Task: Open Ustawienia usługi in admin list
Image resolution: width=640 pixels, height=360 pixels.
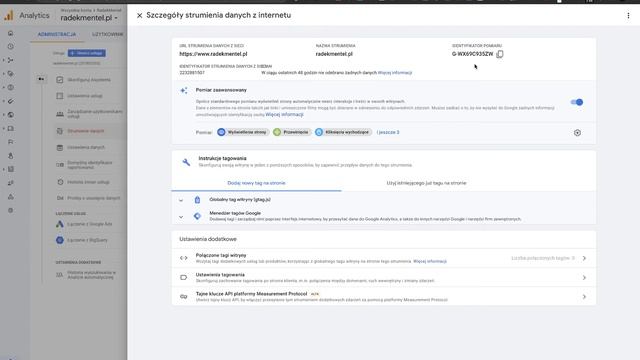Action: coord(85,96)
